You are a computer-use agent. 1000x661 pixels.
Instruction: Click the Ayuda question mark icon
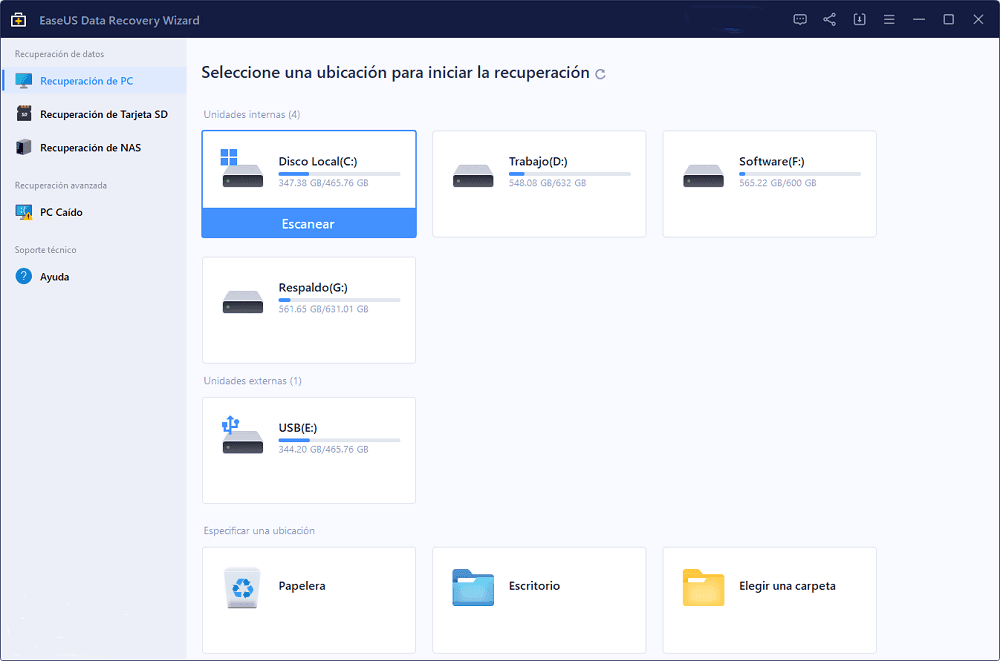(24, 277)
